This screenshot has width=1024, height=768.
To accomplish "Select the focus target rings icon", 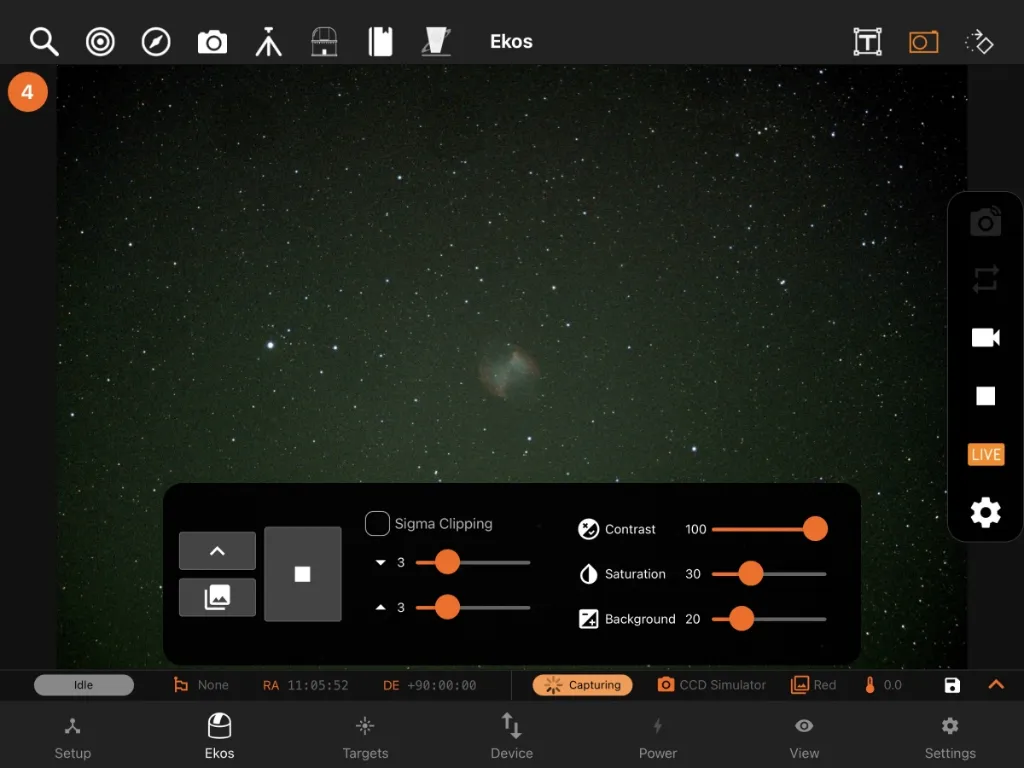I will pyautogui.click(x=100, y=42).
